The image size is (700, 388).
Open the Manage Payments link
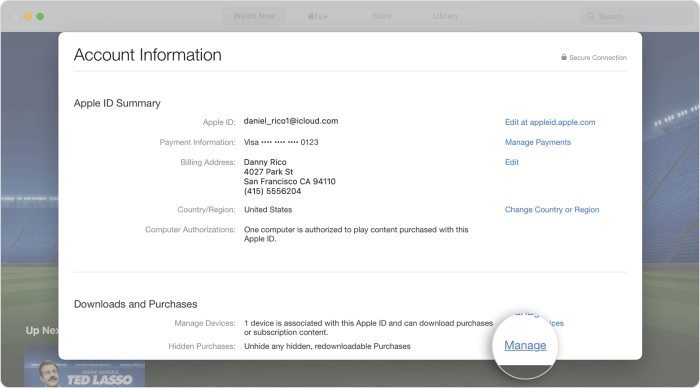click(x=538, y=142)
